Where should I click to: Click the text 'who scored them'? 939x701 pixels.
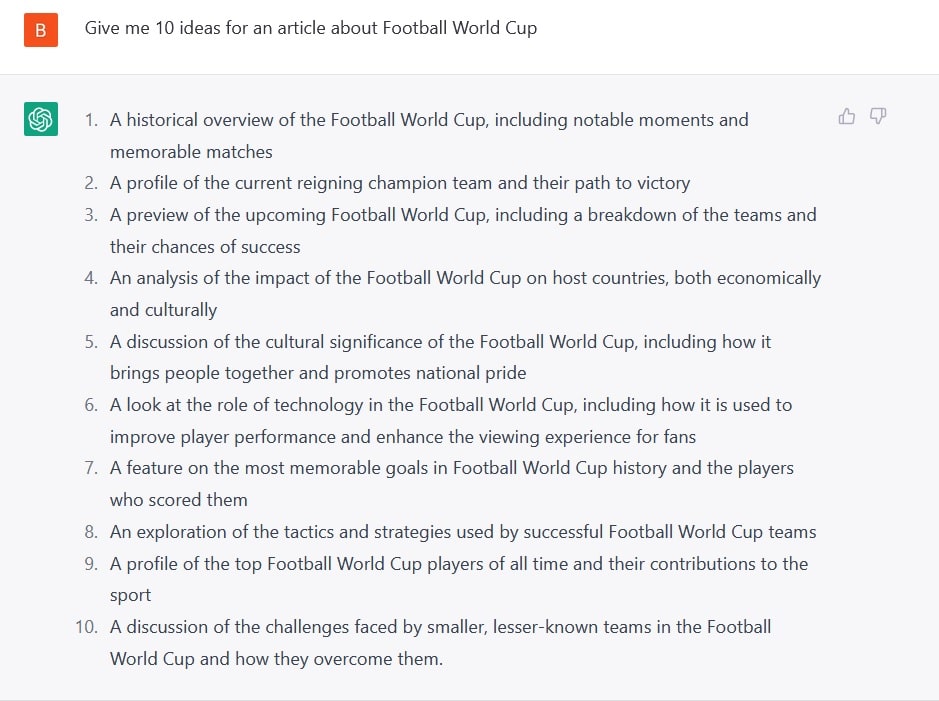pyautogui.click(x=178, y=500)
